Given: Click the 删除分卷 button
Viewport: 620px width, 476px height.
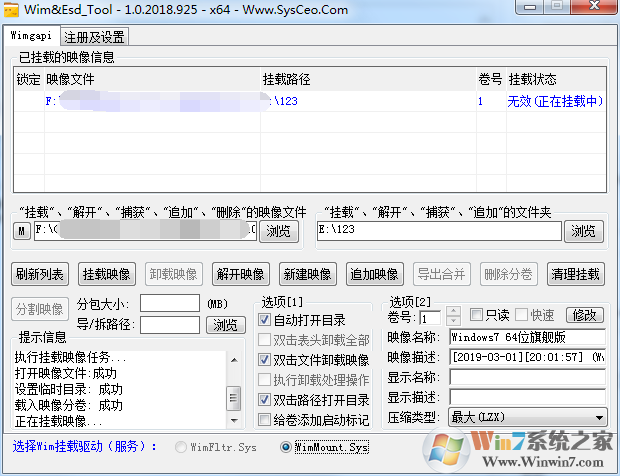Looking at the screenshot, I should [x=508, y=274].
